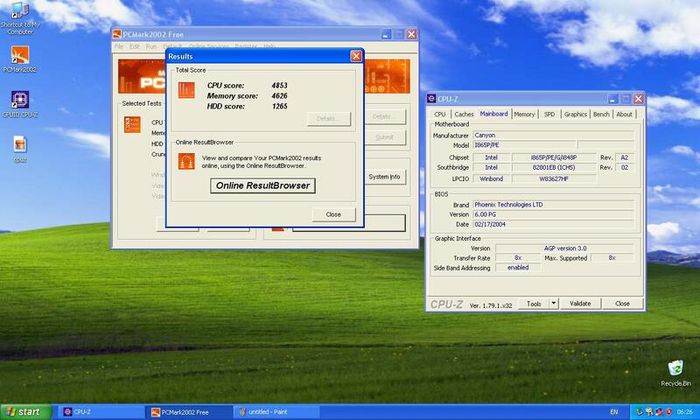Click Close in the Results dialog
700x420 pixels.
click(x=333, y=214)
